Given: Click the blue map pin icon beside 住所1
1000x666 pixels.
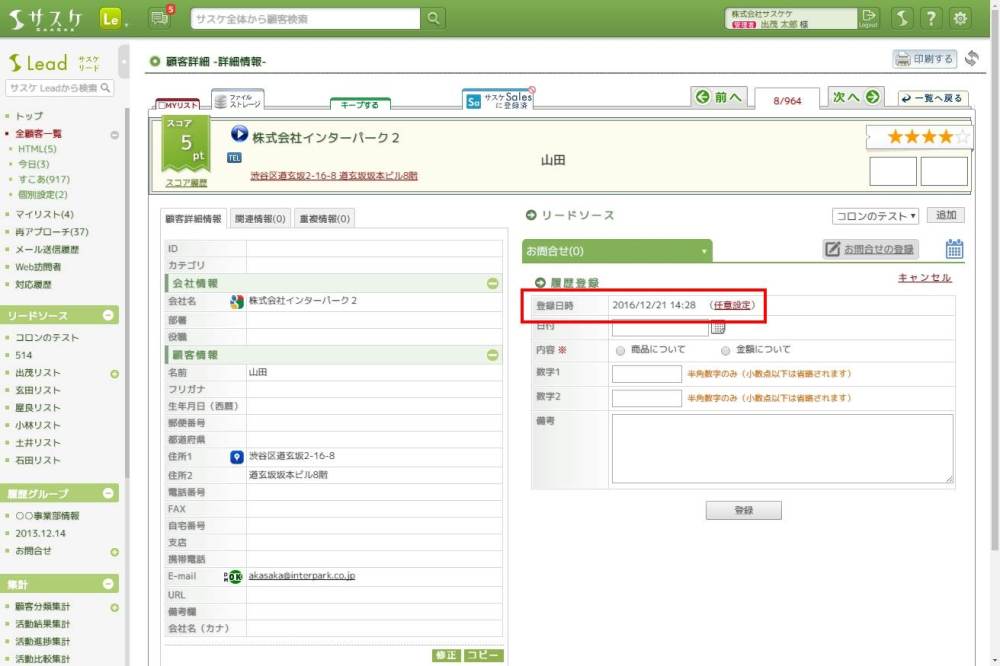Looking at the screenshot, I should [237, 457].
